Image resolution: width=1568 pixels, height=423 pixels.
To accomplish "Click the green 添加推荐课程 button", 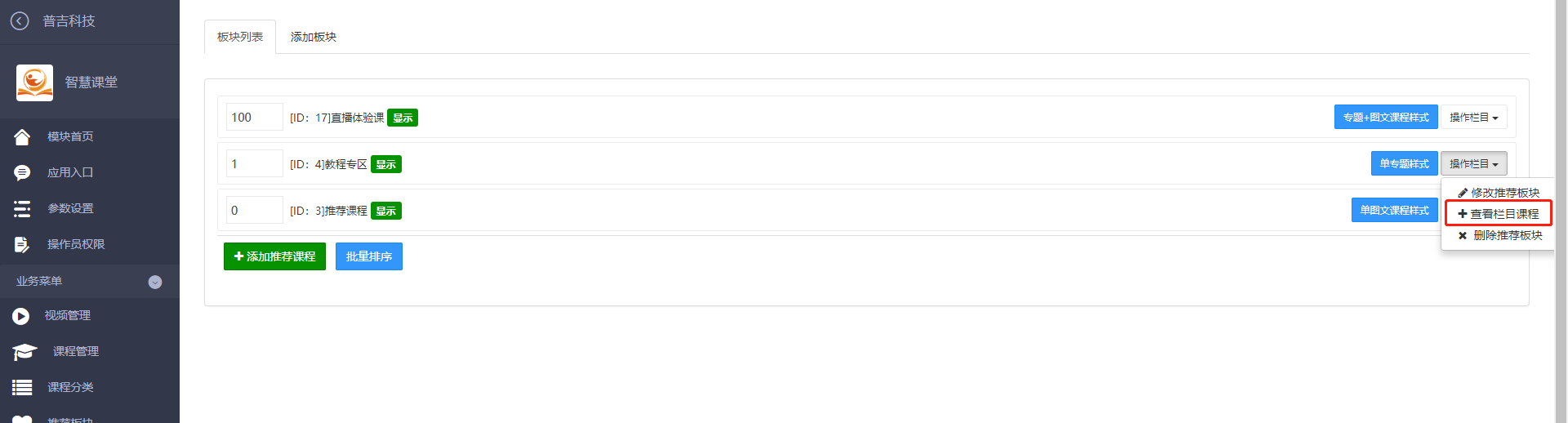I will pyautogui.click(x=274, y=256).
